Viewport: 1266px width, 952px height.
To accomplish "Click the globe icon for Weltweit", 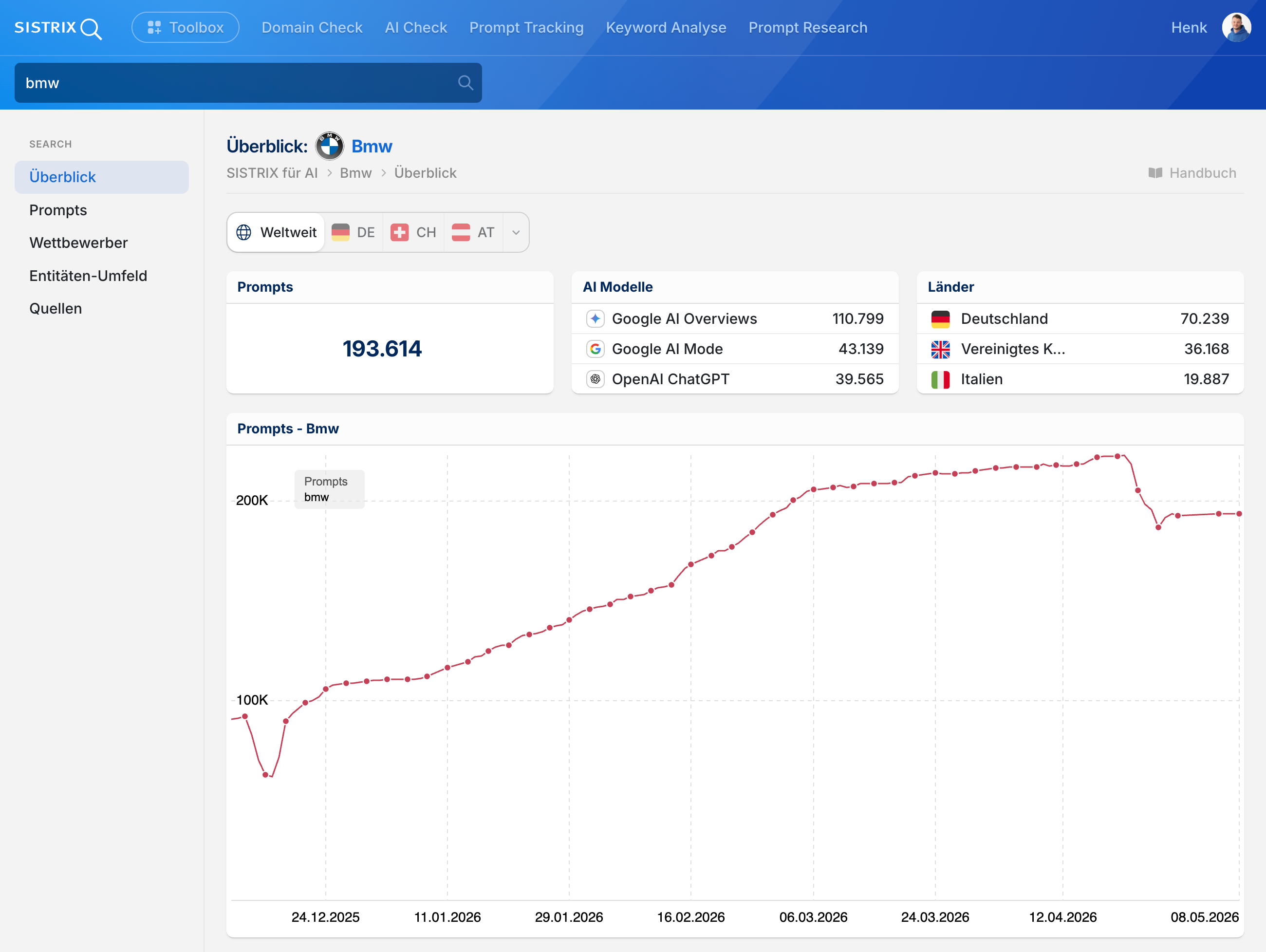I will coord(244,232).
